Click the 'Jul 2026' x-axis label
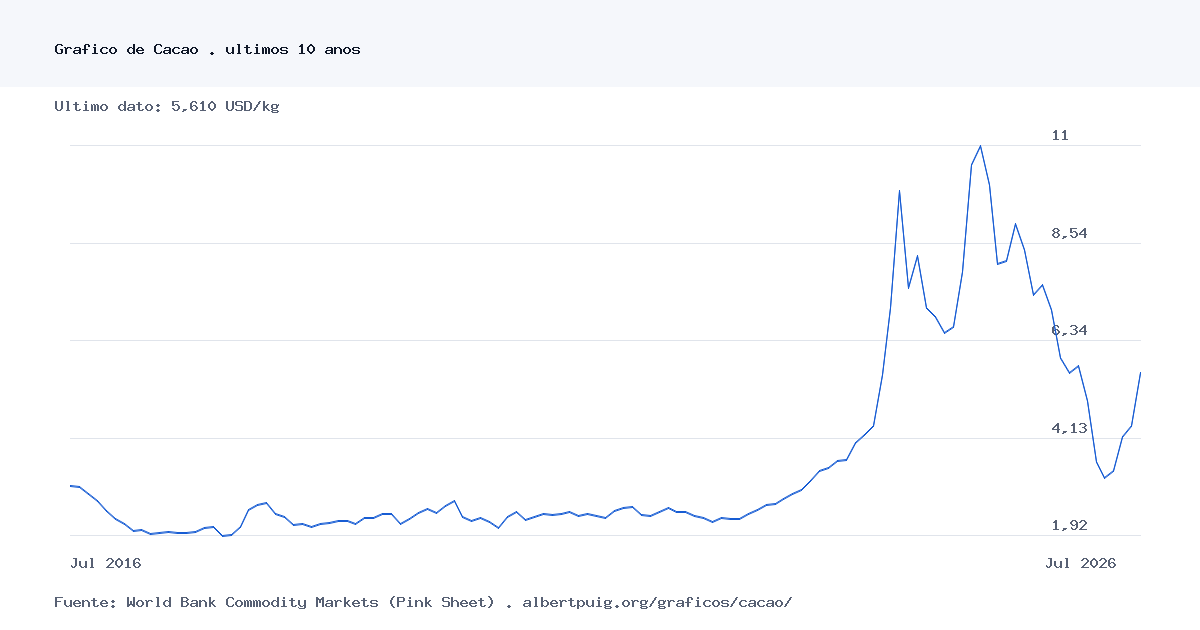1200x630 pixels. tap(1081, 563)
